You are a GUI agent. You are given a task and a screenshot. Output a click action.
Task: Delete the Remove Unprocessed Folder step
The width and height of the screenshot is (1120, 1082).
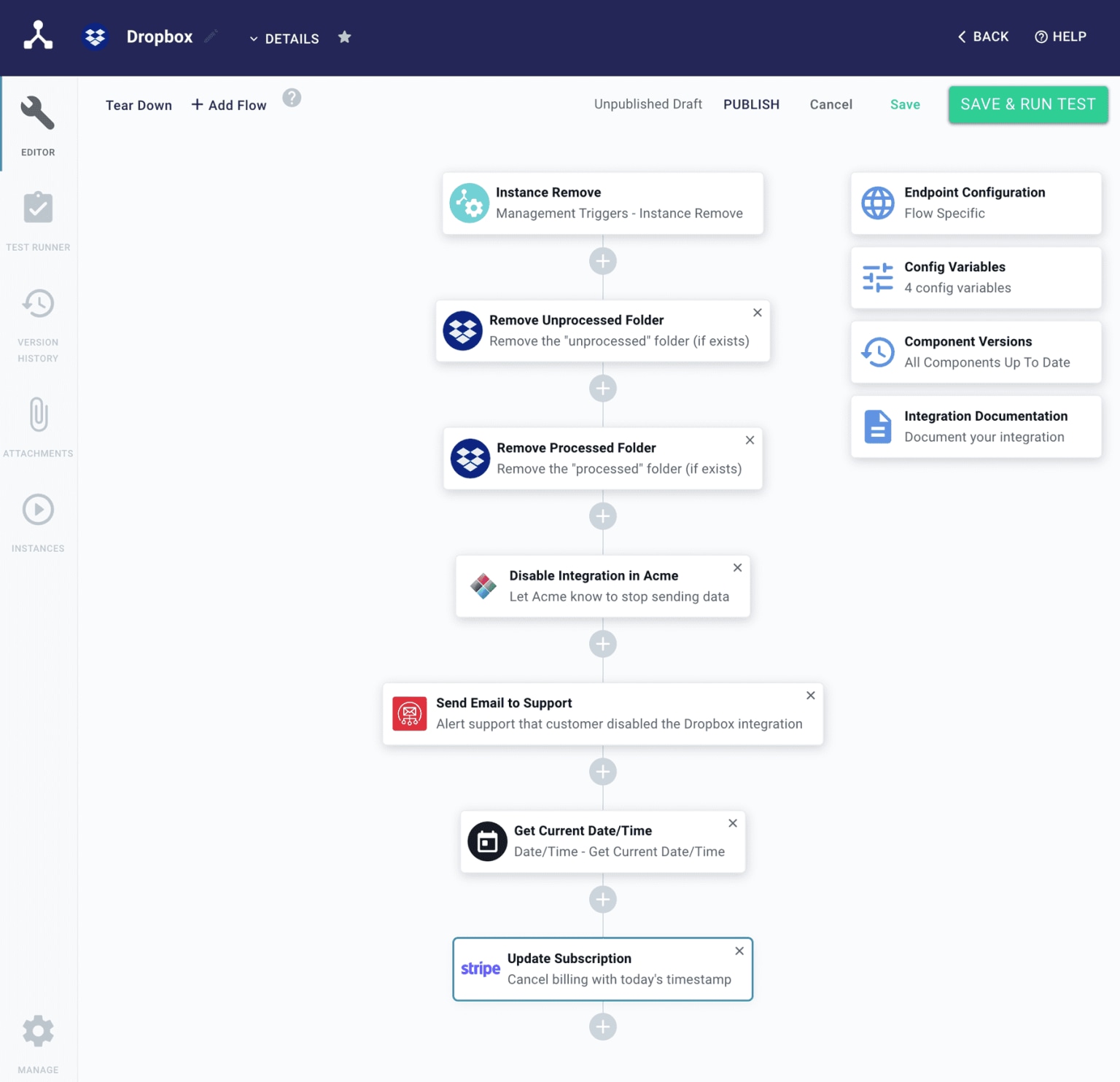[758, 313]
